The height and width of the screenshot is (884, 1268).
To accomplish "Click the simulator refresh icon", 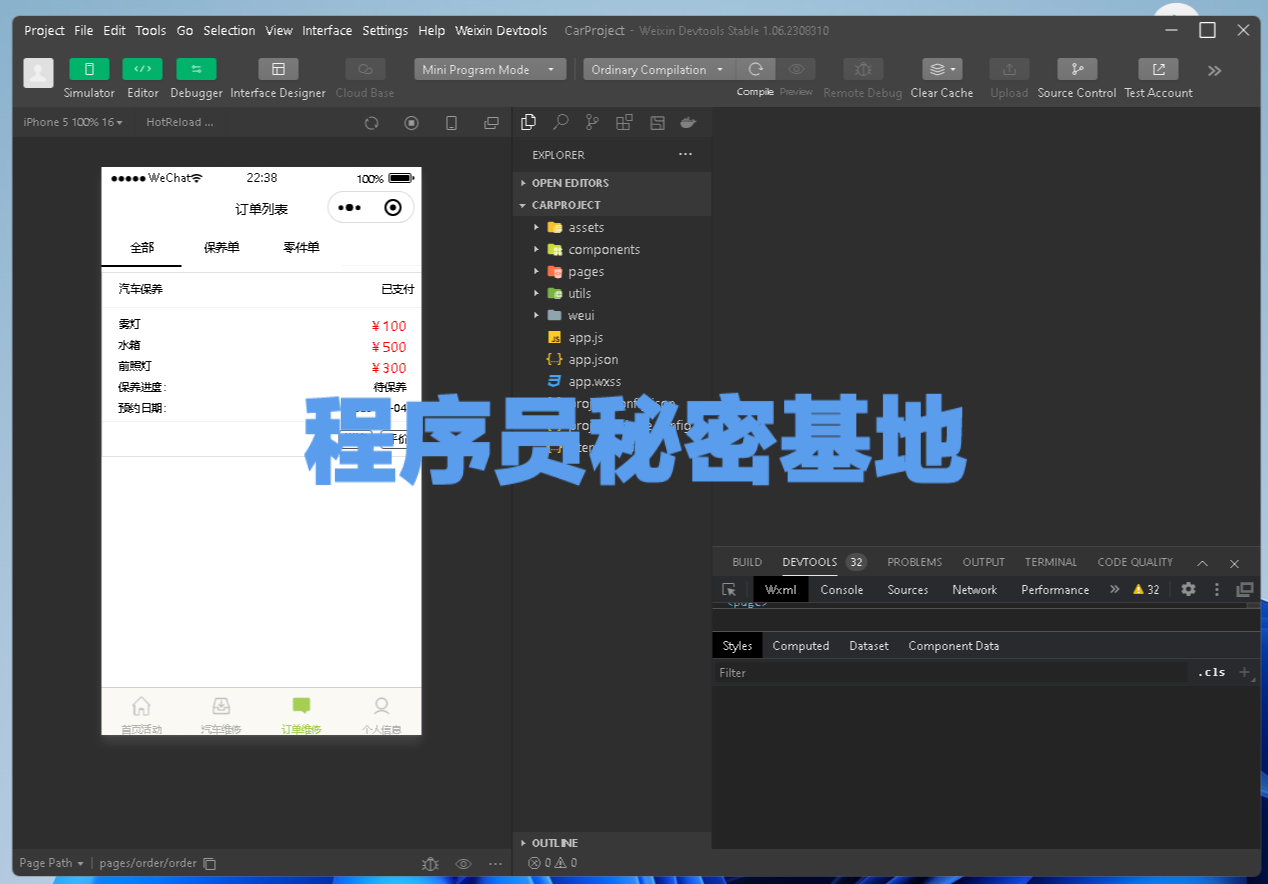I will pyautogui.click(x=371, y=122).
